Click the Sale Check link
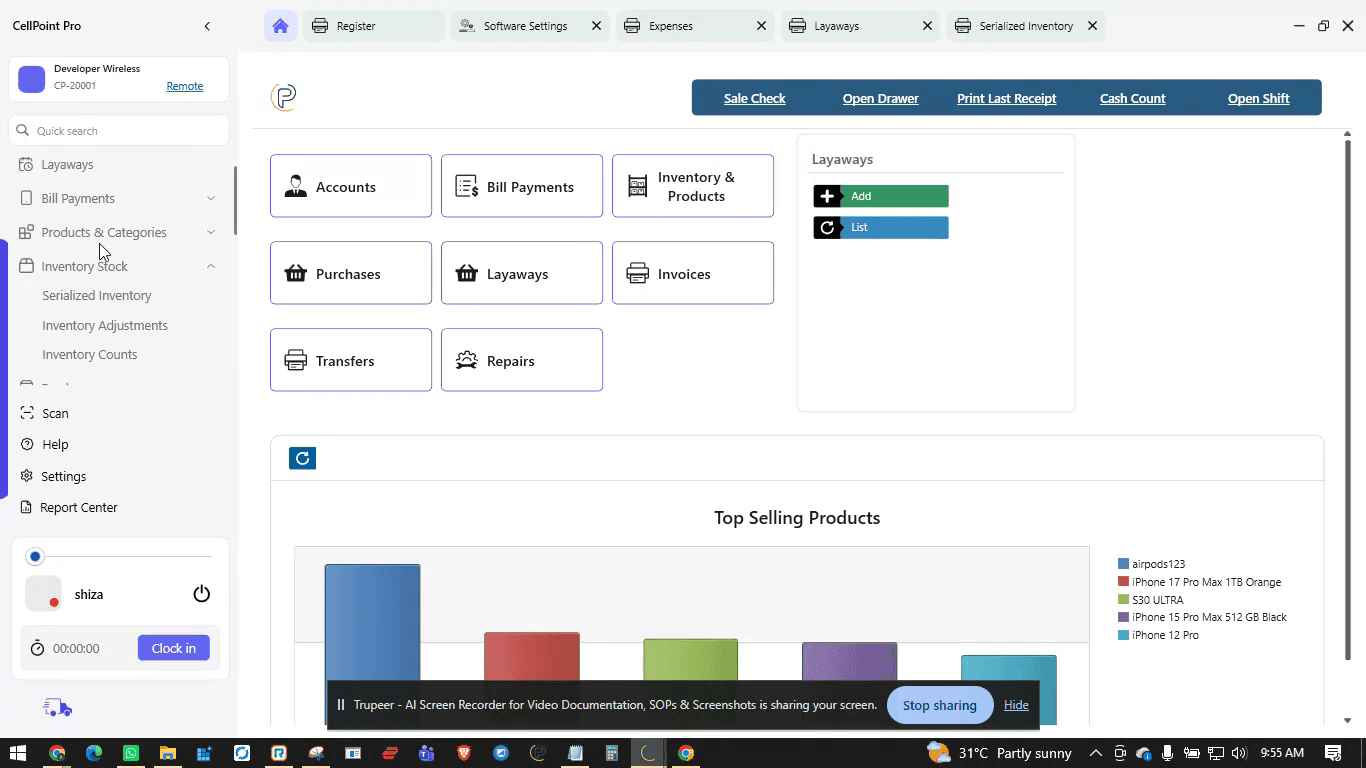The image size is (1366, 768). pyautogui.click(x=755, y=98)
